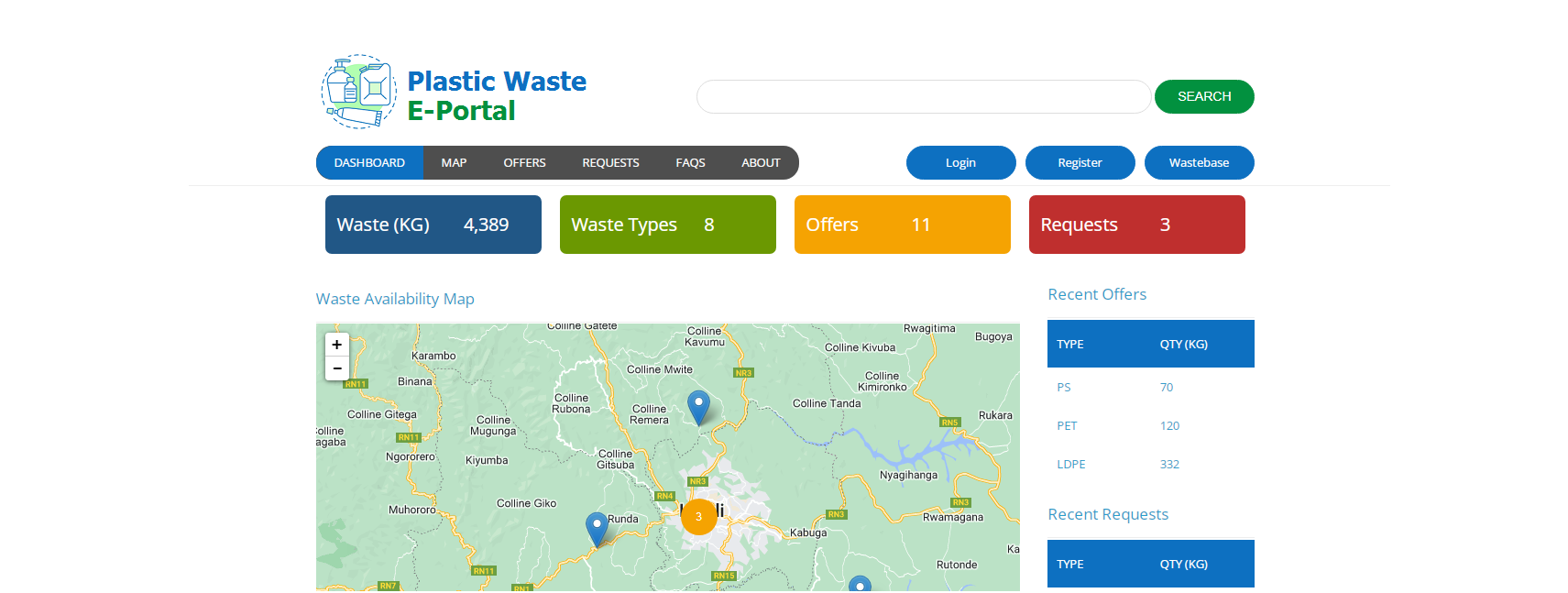
Task: Click the Karambo label on the map
Action: [433, 356]
